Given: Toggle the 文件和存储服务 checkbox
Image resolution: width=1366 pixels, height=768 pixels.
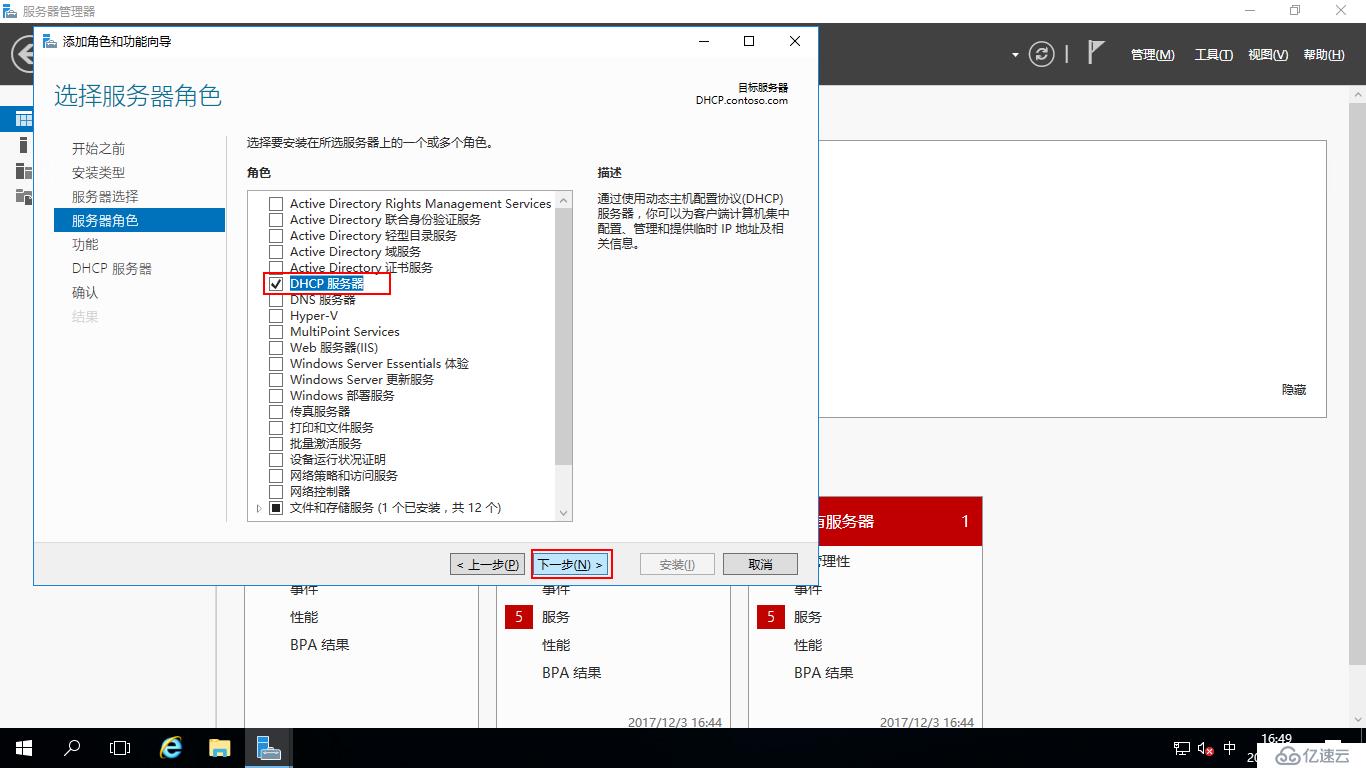Looking at the screenshot, I should pos(276,508).
